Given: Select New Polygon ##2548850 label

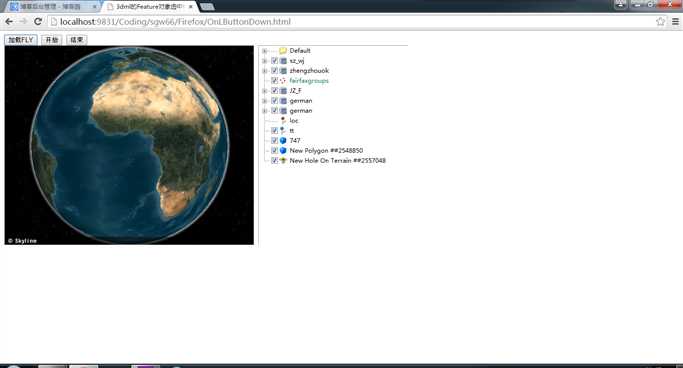Looking at the screenshot, I should click(x=326, y=150).
